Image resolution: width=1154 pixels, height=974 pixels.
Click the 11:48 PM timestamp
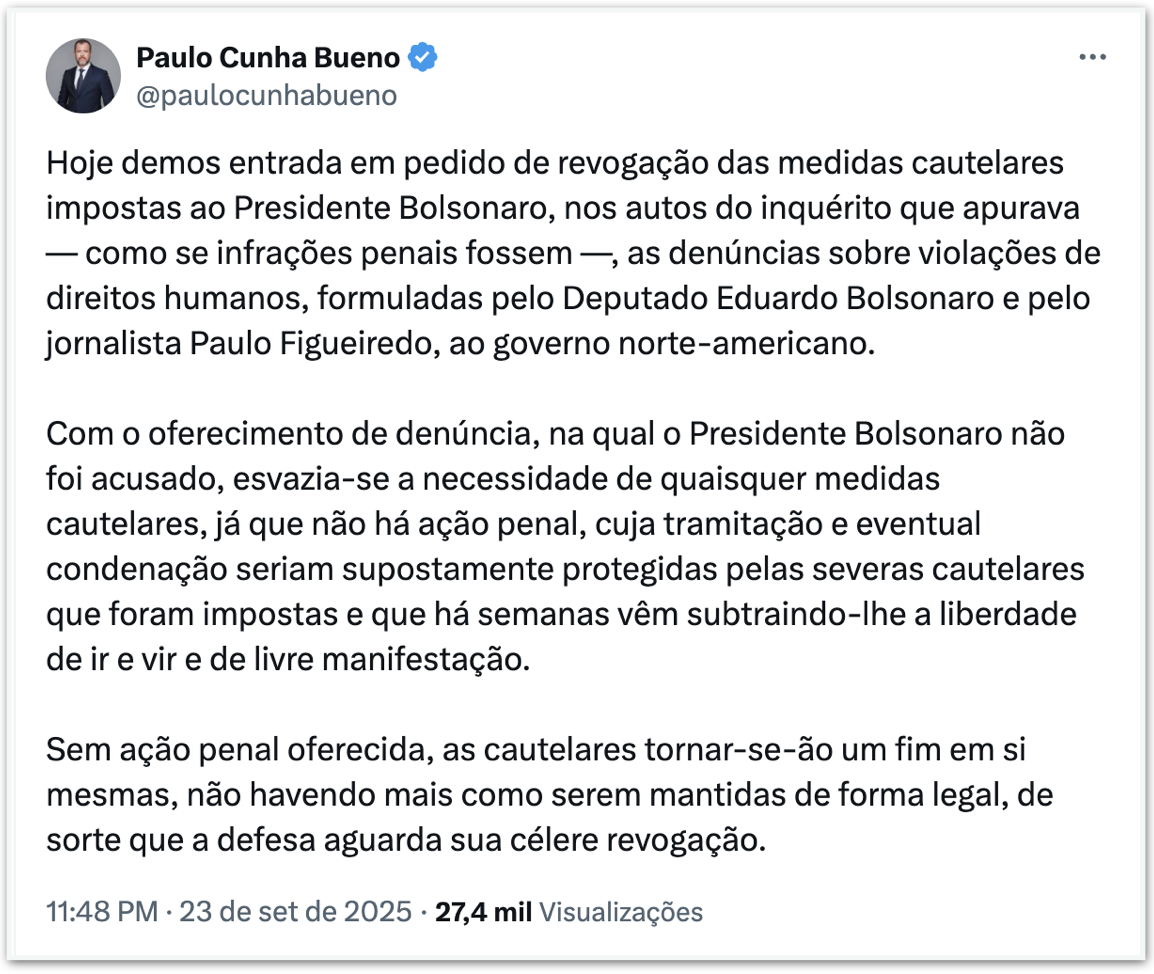(x=101, y=912)
